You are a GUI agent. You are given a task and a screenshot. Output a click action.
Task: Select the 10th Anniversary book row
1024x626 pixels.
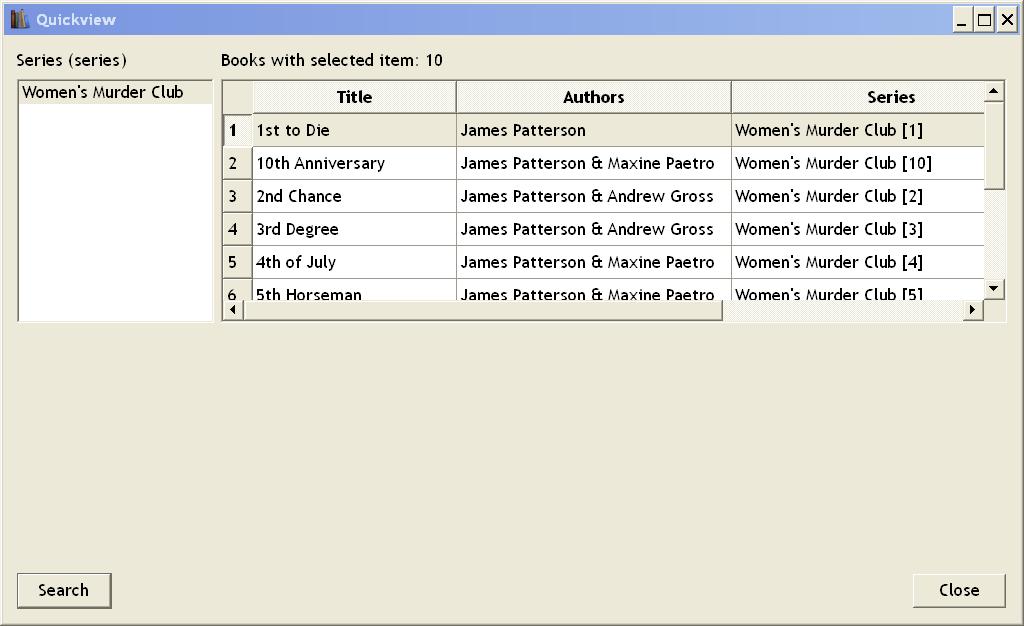[320, 163]
